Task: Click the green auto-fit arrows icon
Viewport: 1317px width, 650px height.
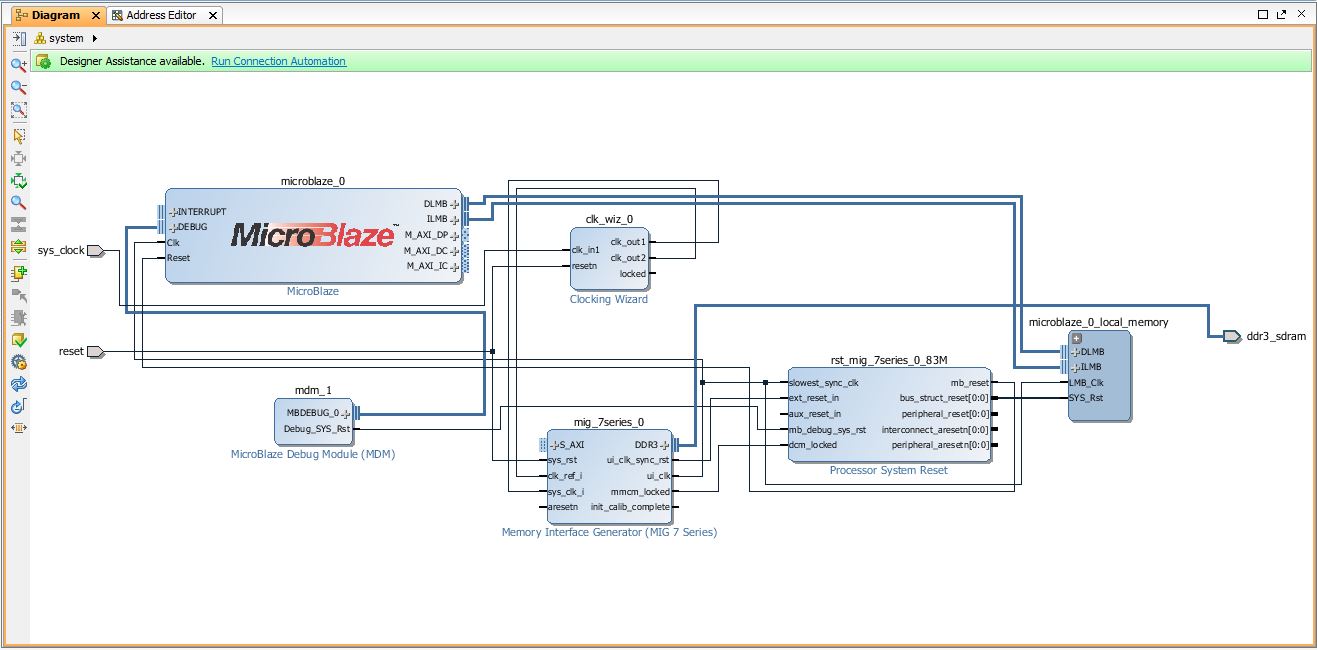Action: click(19, 181)
